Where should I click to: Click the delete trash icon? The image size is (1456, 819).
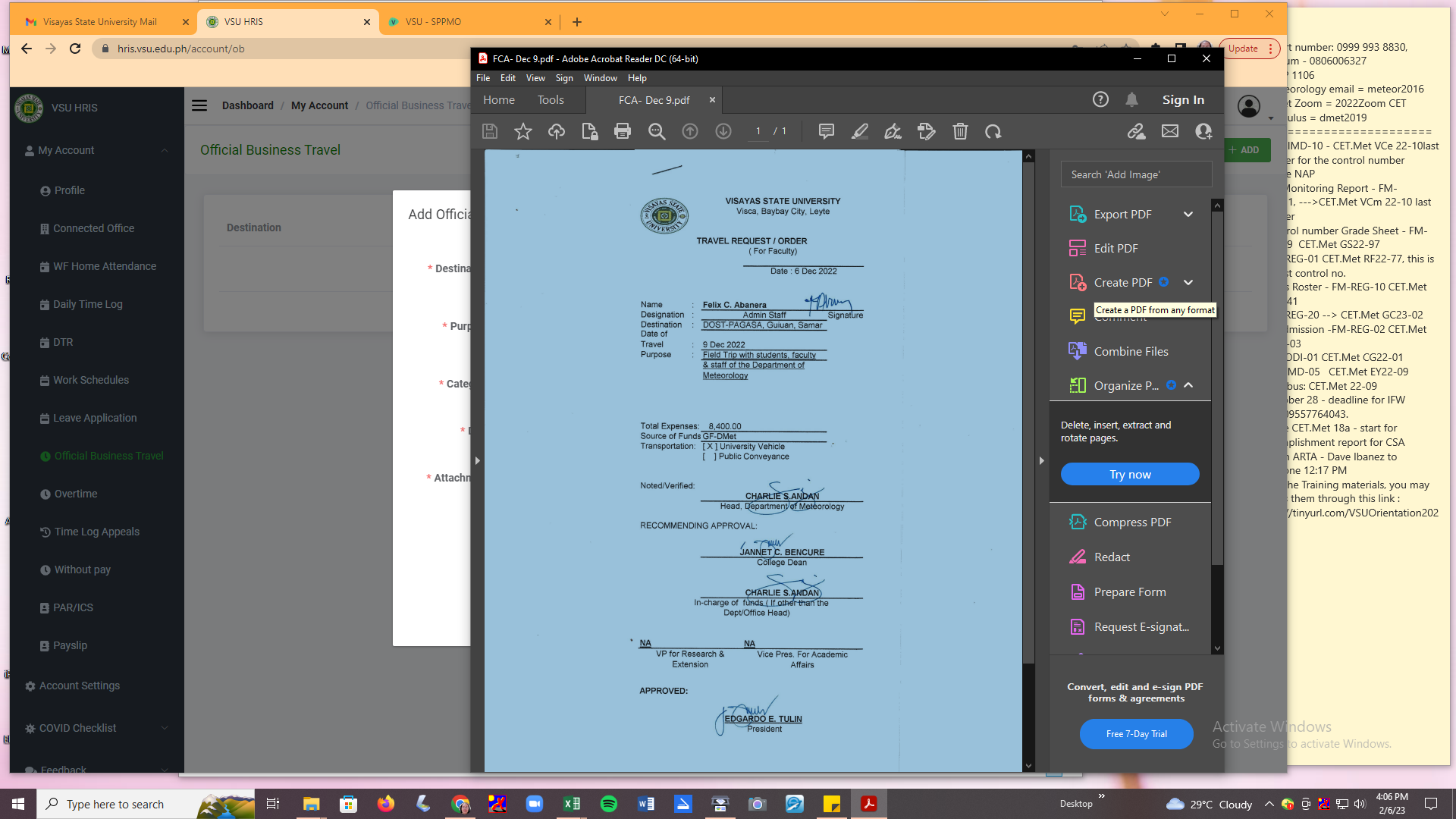pos(960,131)
